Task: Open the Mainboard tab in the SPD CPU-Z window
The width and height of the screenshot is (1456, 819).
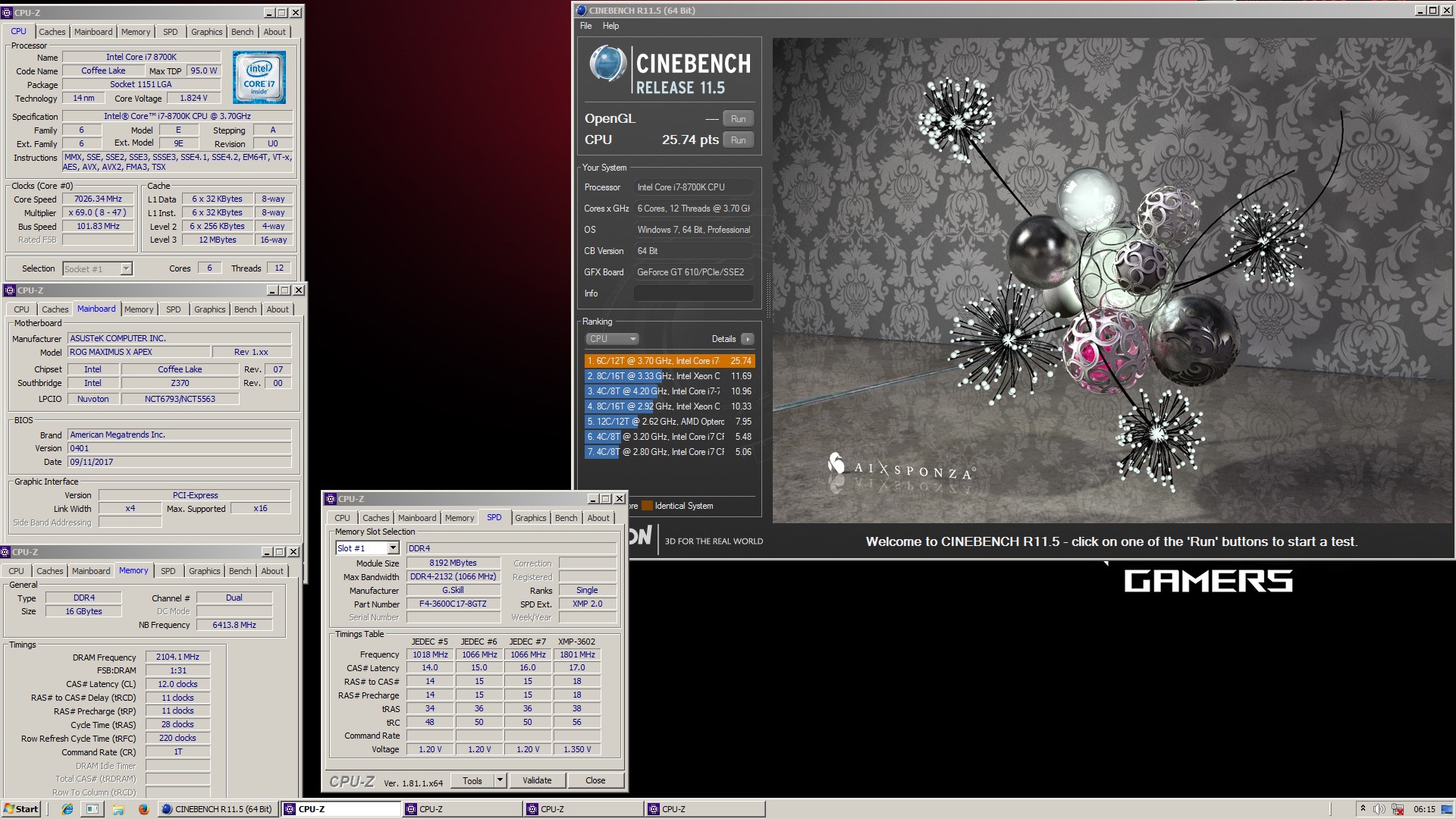Action: 417,518
